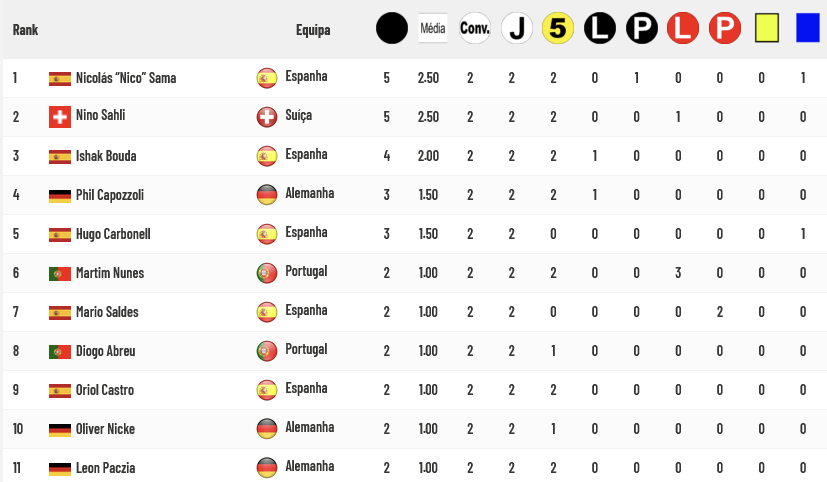827x482 pixels.
Task: Sort by yellow 5 ball icon
Action: [558, 28]
